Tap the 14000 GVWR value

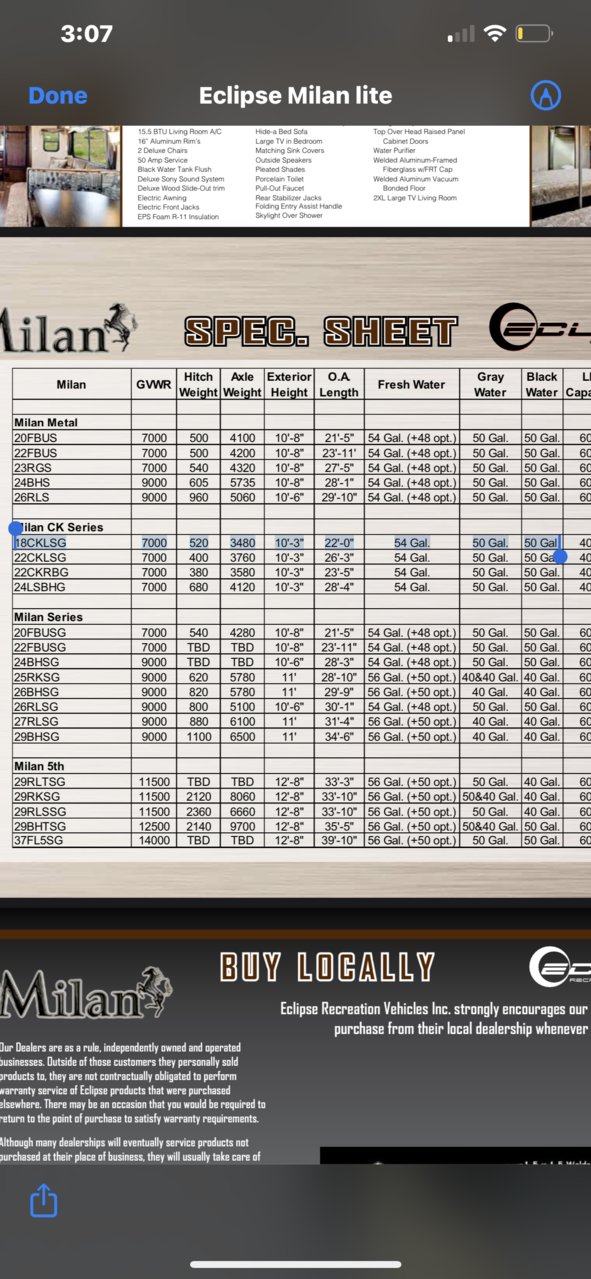[154, 841]
